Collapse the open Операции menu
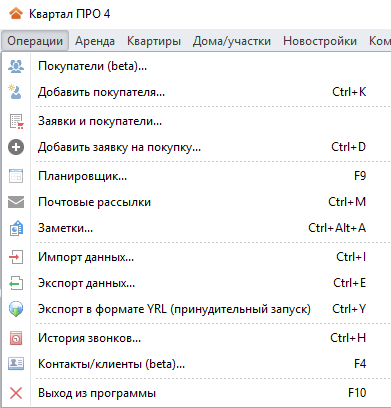391x408 pixels. pyautogui.click(x=35, y=41)
